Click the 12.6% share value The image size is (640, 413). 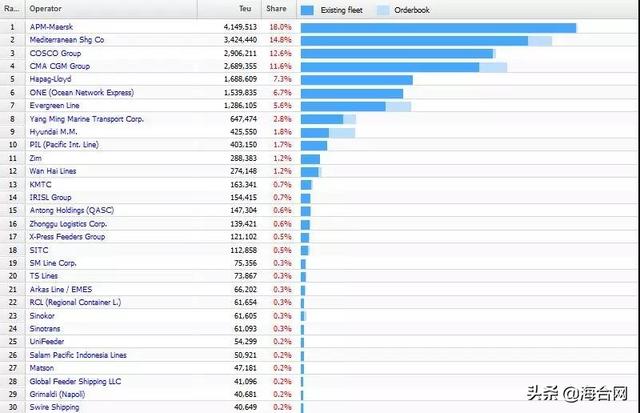[x=280, y=53]
